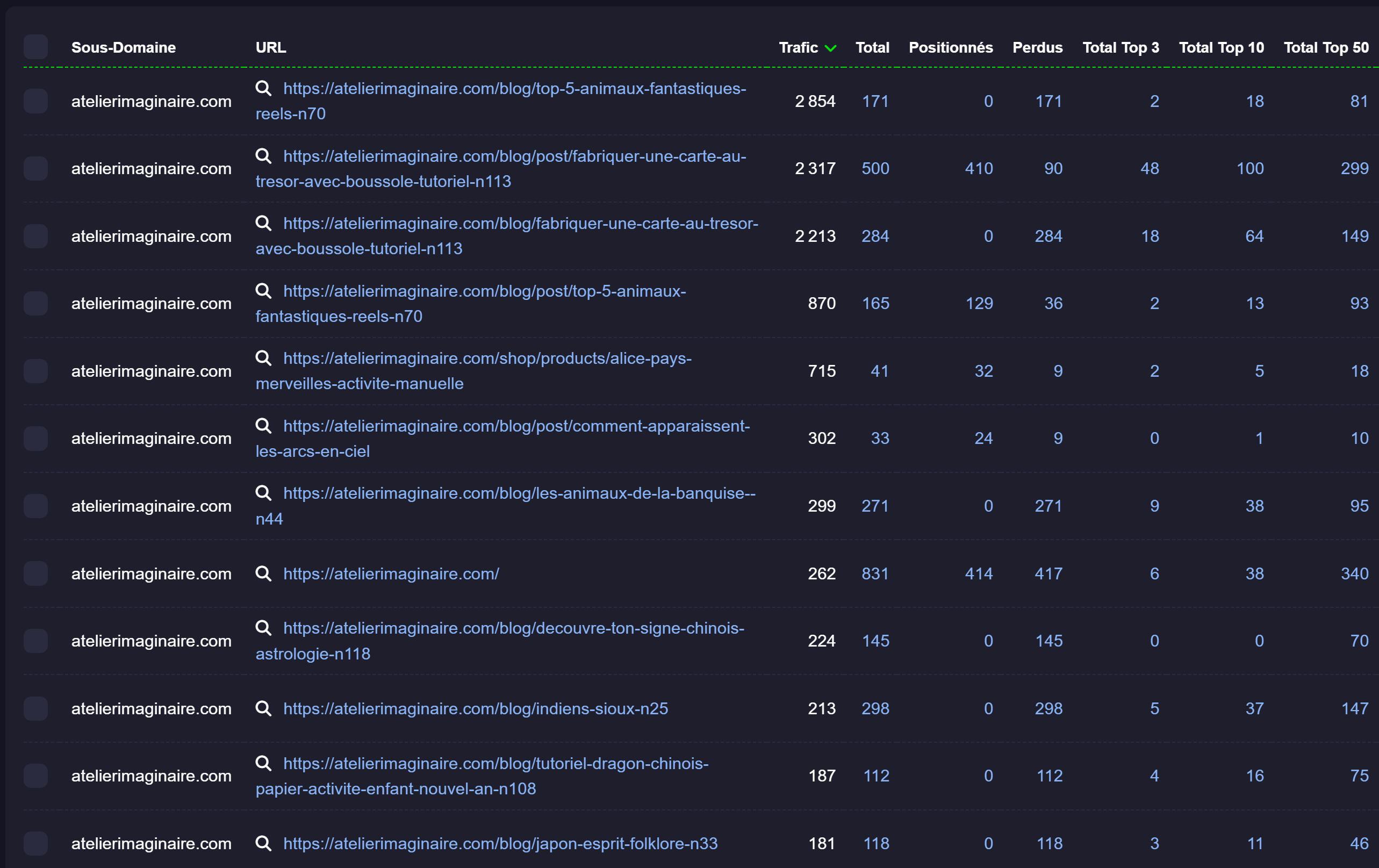The width and height of the screenshot is (1379, 868).
Task: Sort table by Total Top 10 column
Action: point(1221,47)
